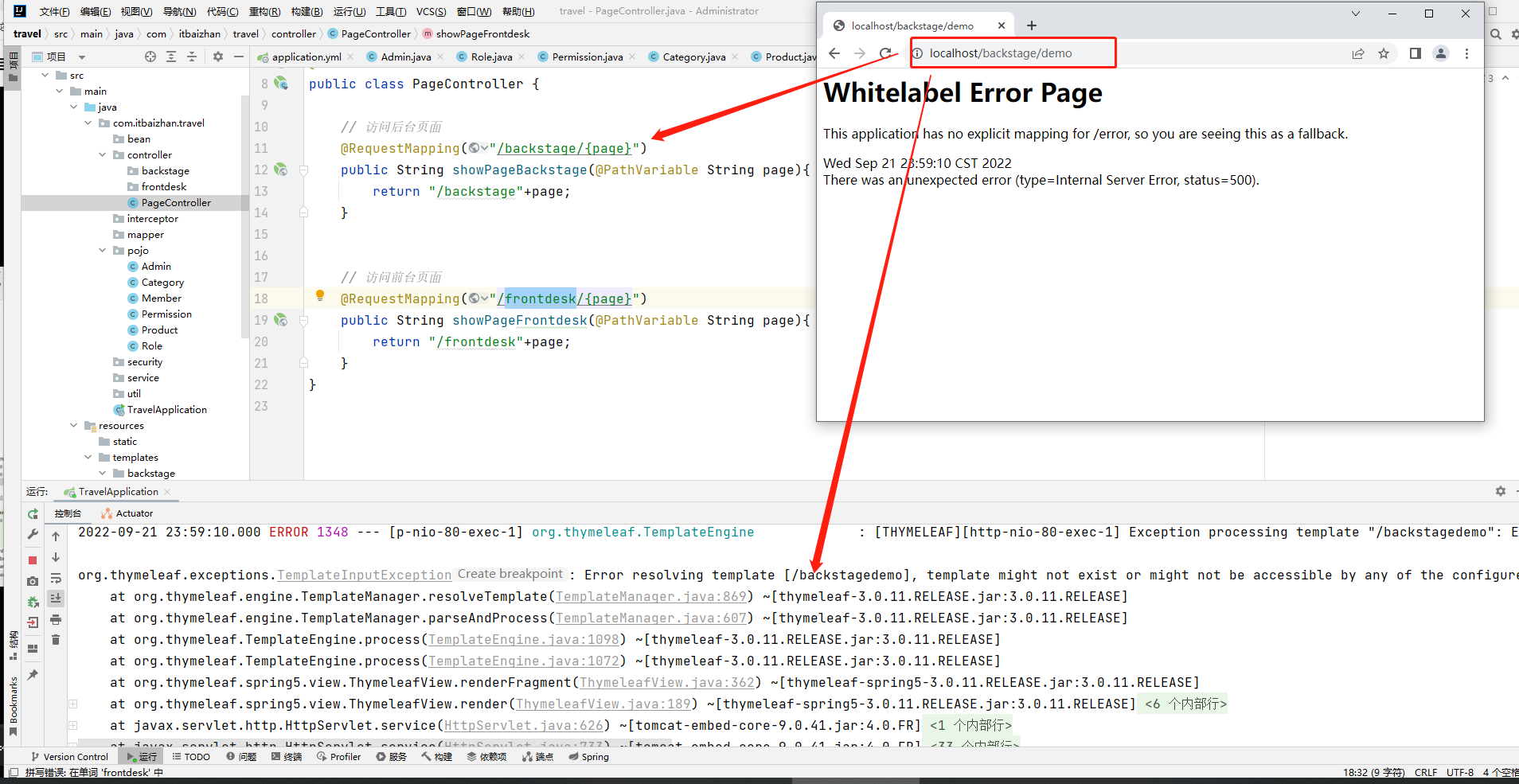Open the Spring tool window
Screen dimensions: 1519x784
589,757
